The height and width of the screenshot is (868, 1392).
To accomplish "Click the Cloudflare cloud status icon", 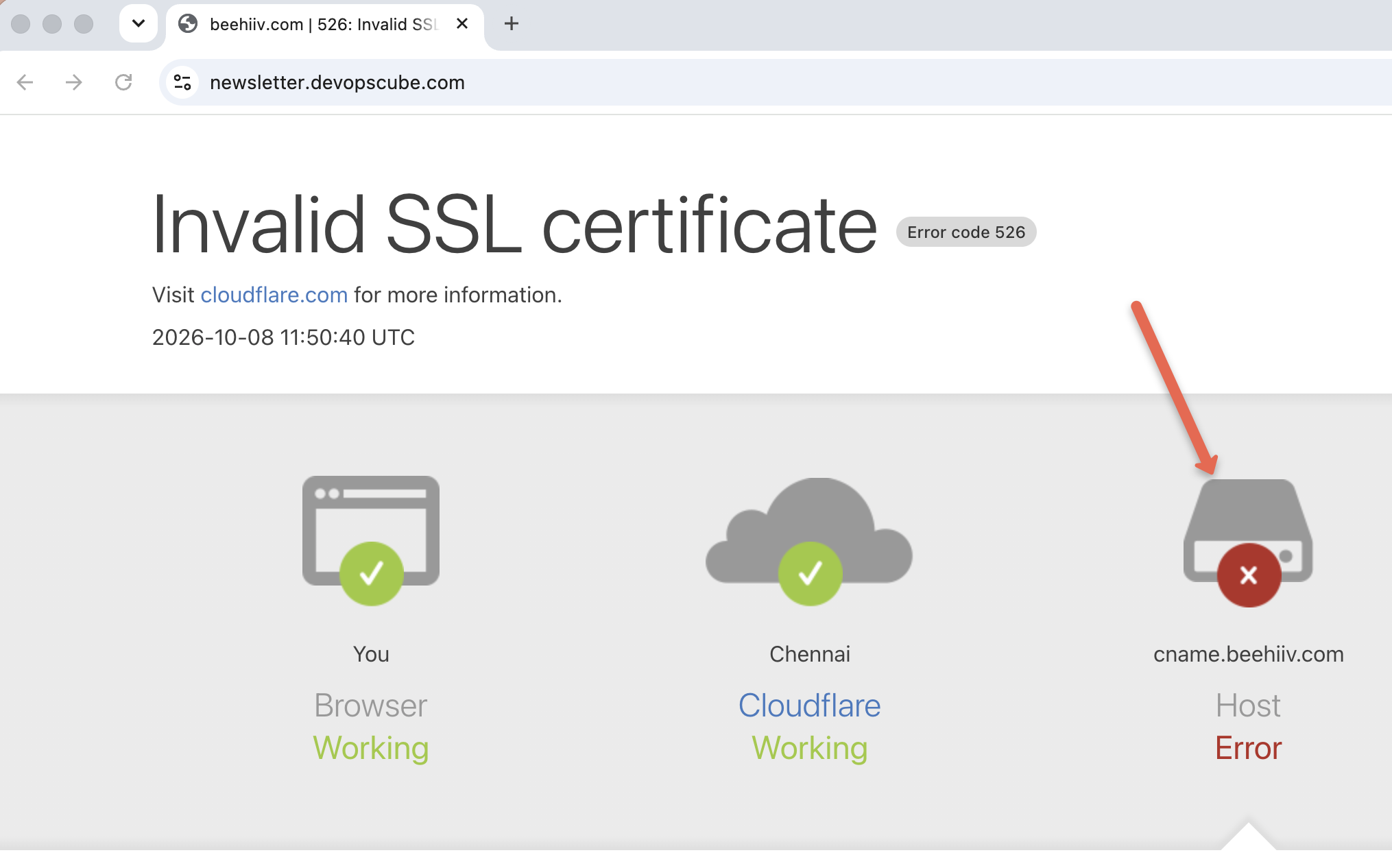I will 809,542.
